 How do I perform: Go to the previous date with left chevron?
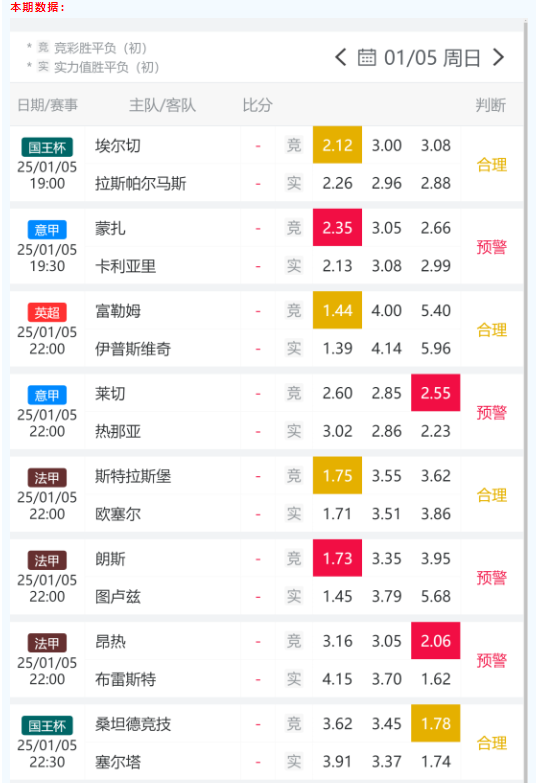point(341,57)
